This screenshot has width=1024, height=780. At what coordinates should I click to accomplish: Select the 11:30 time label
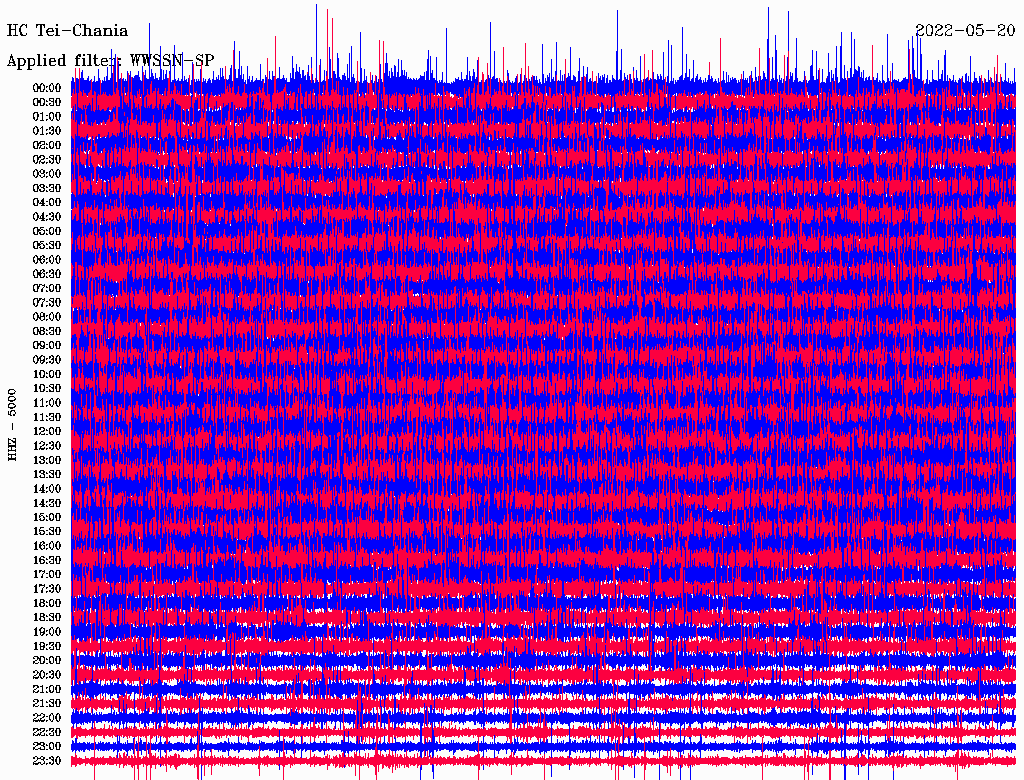click(47, 417)
